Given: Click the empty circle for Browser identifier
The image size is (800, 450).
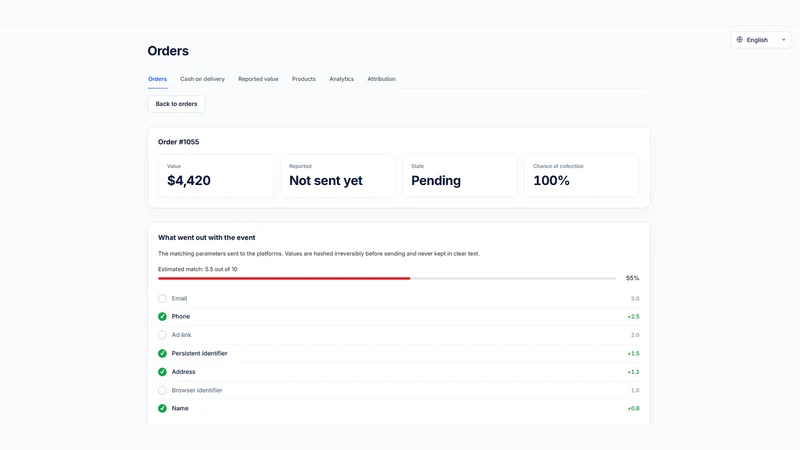Looking at the screenshot, I should [162, 390].
